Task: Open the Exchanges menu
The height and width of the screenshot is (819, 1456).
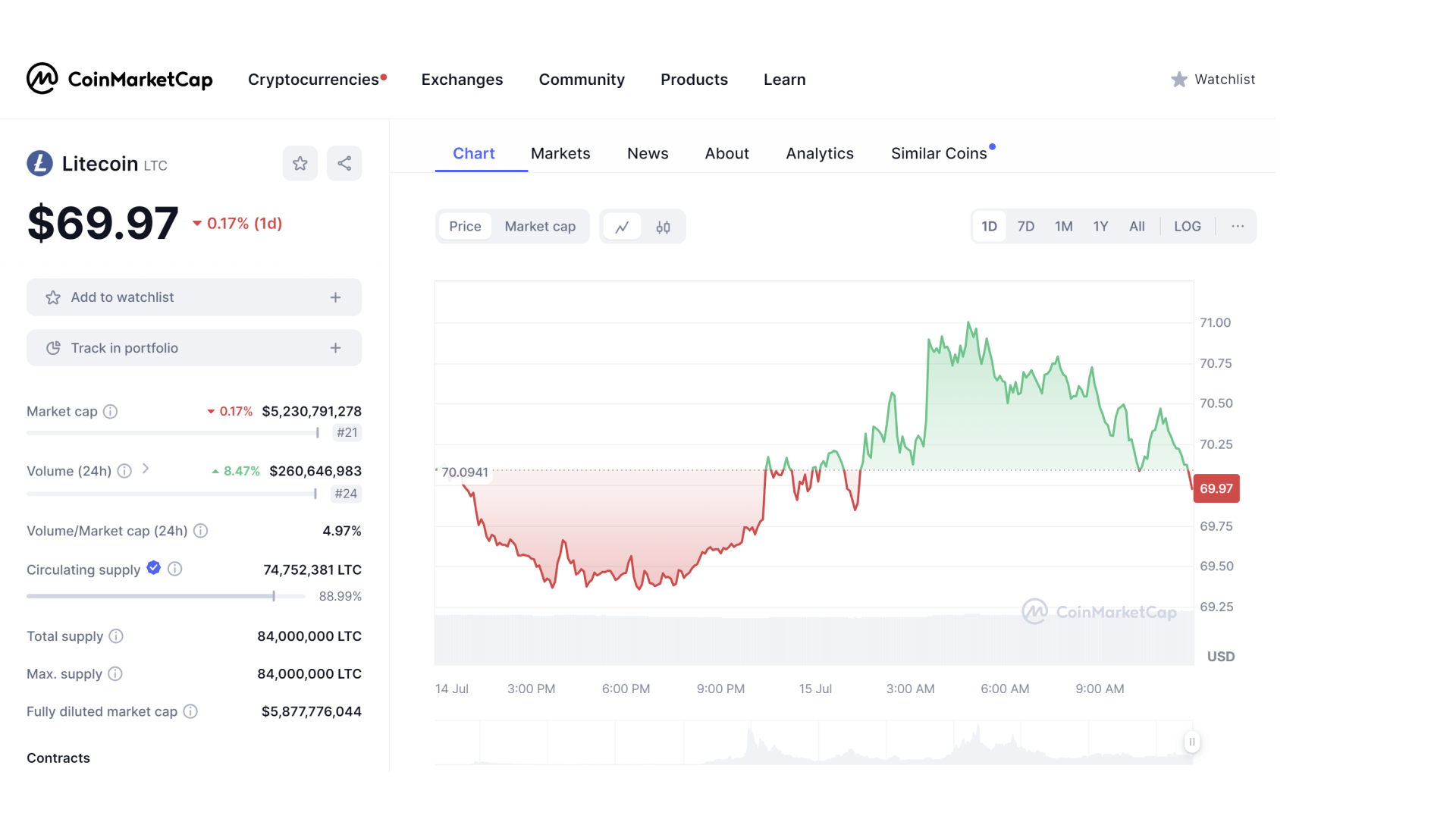Action: tap(462, 80)
